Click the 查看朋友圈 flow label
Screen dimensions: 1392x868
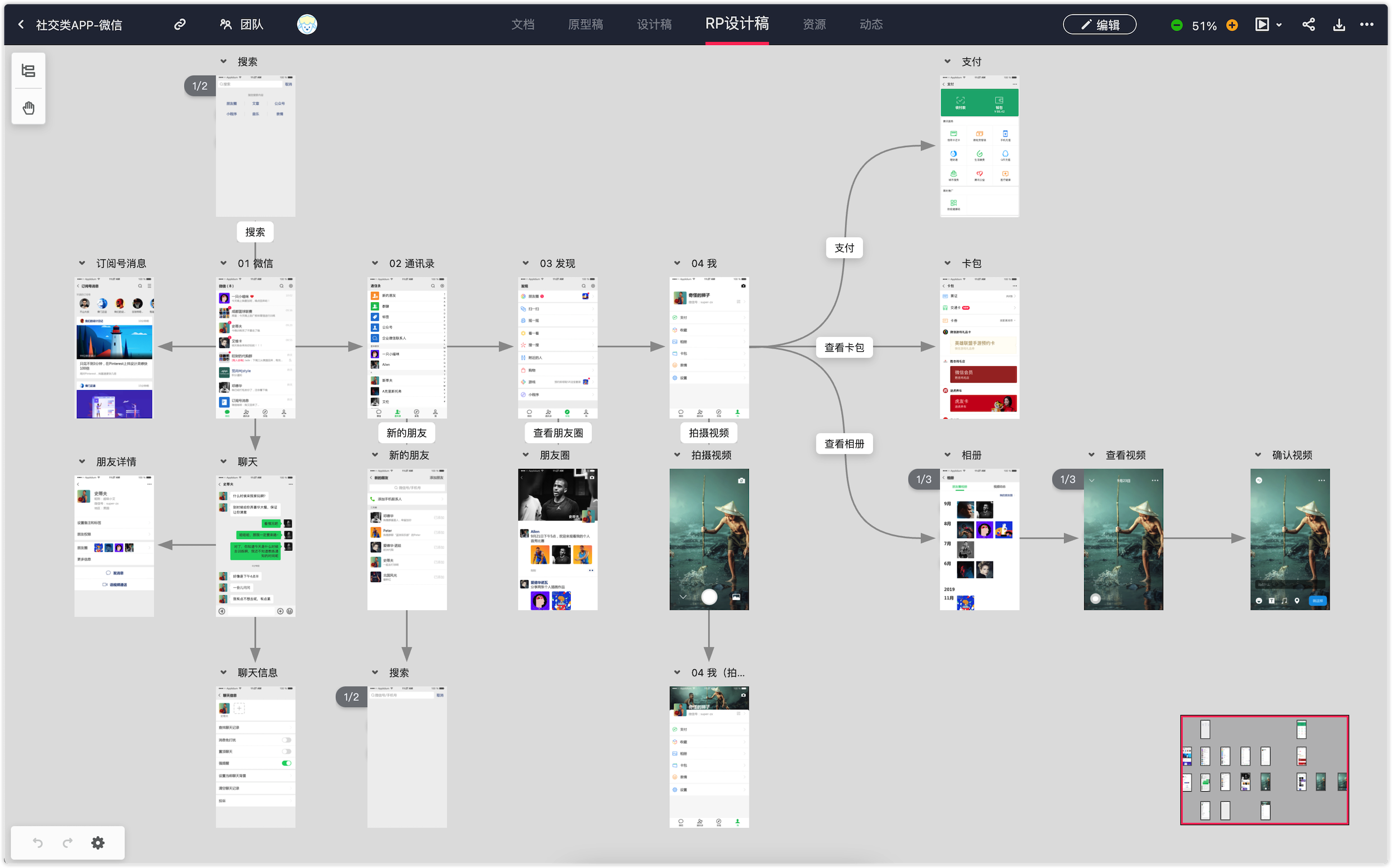(558, 433)
